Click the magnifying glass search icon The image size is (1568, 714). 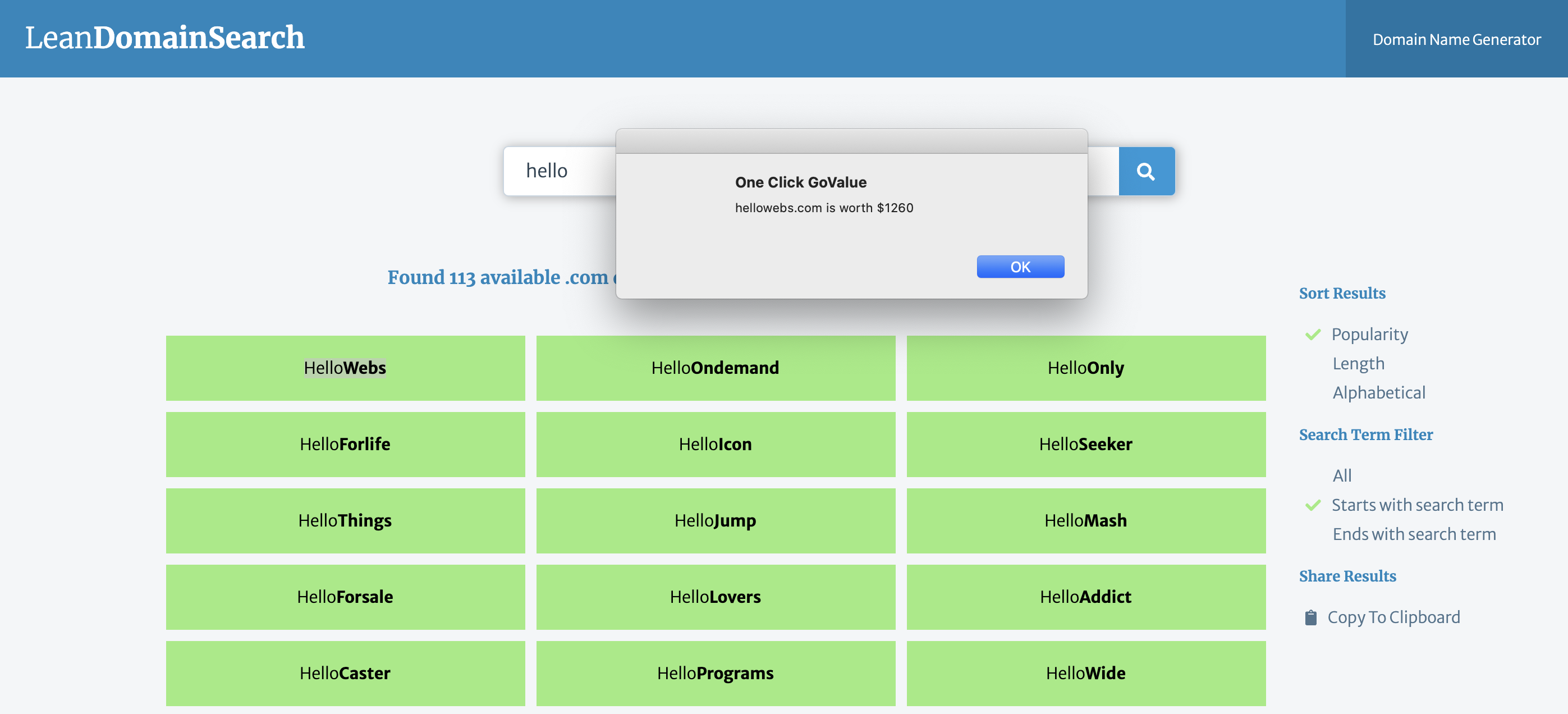pyautogui.click(x=1145, y=171)
